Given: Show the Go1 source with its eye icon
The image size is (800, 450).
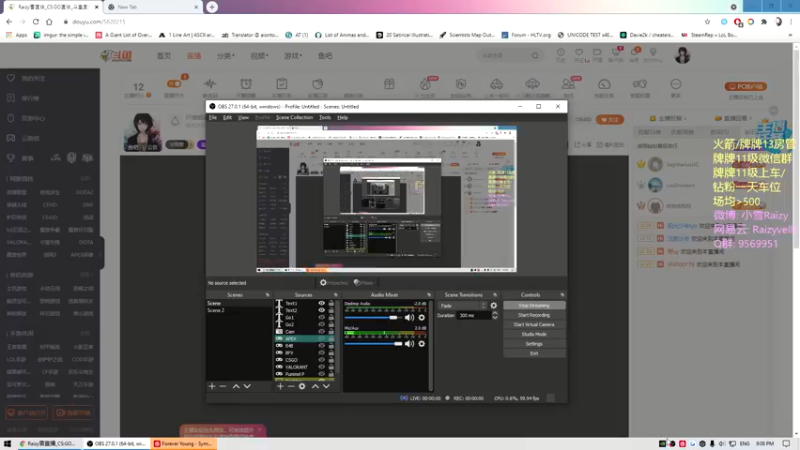Looking at the screenshot, I should pos(321,317).
